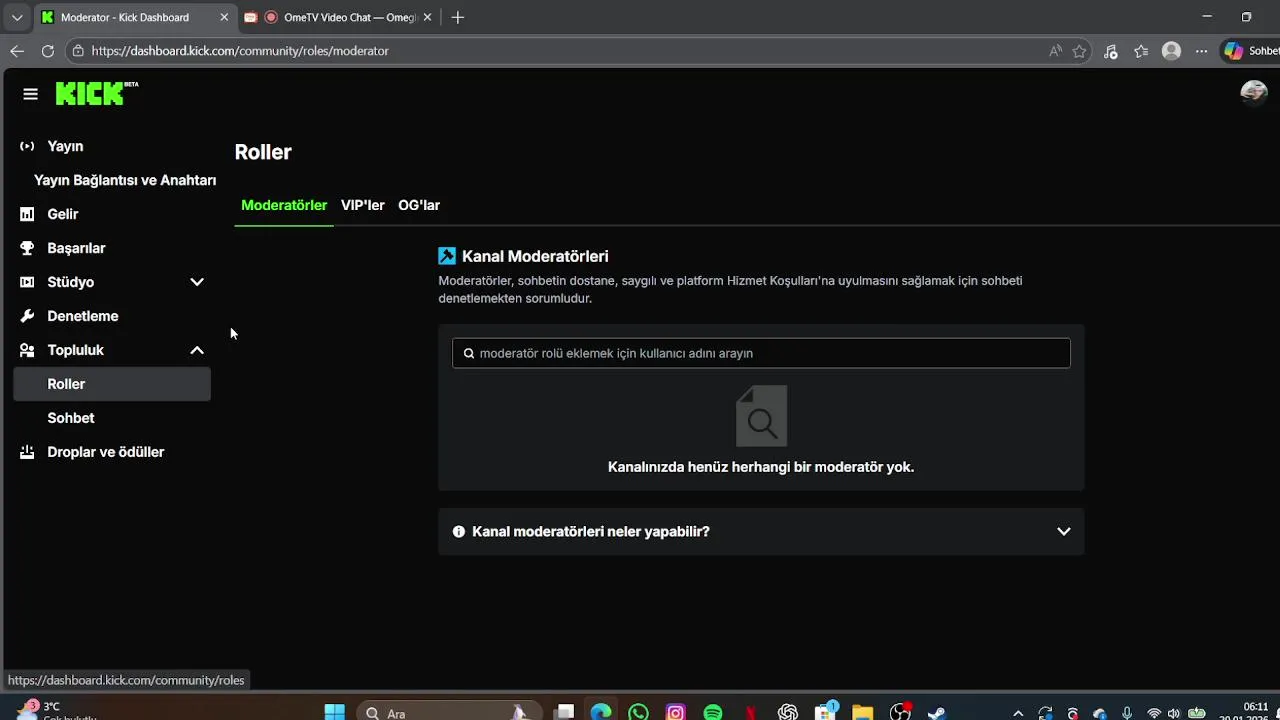
Task: Open the hamburger menu next to Kick logo
Action: [x=30, y=94]
